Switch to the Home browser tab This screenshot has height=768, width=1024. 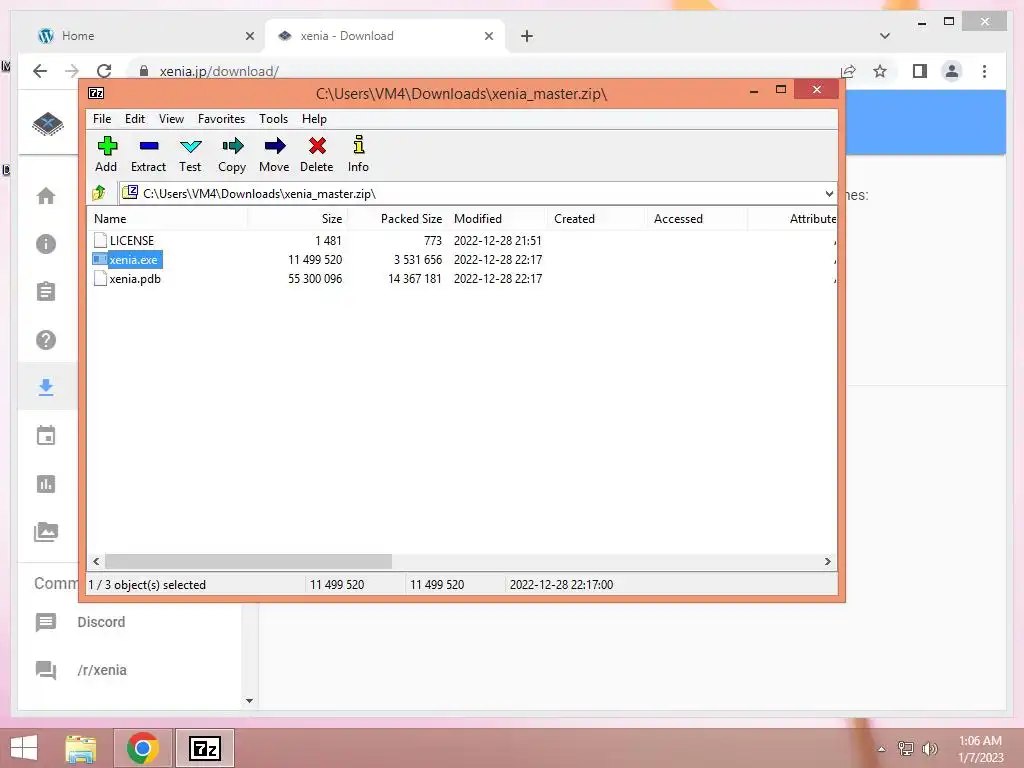coord(137,36)
